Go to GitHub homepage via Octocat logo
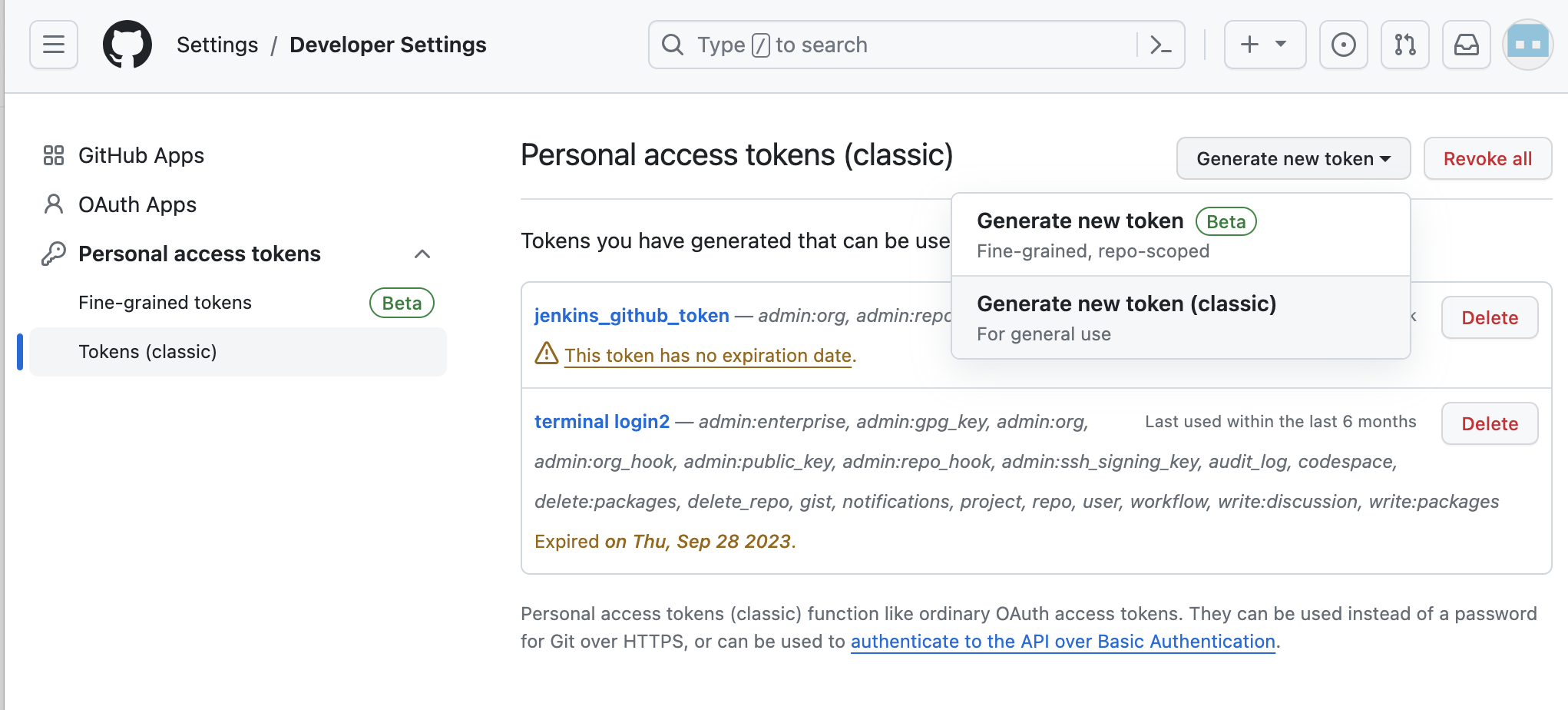The height and width of the screenshot is (710, 1568). [x=127, y=45]
